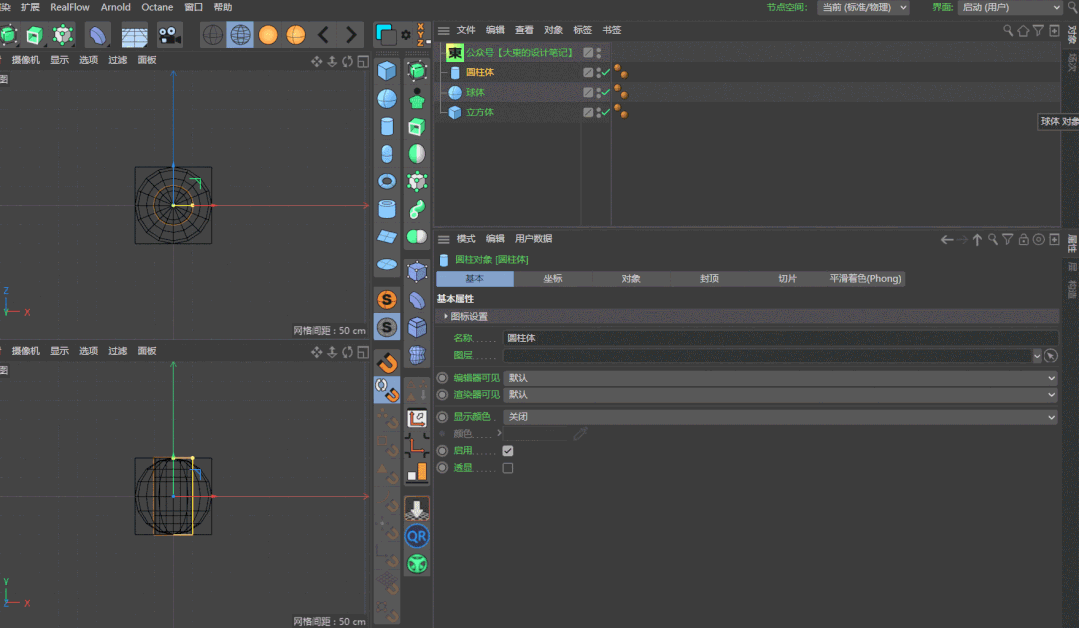The image size is (1079, 628).
Task: Click the Cube primitive icon in the palette
Action: click(x=387, y=71)
